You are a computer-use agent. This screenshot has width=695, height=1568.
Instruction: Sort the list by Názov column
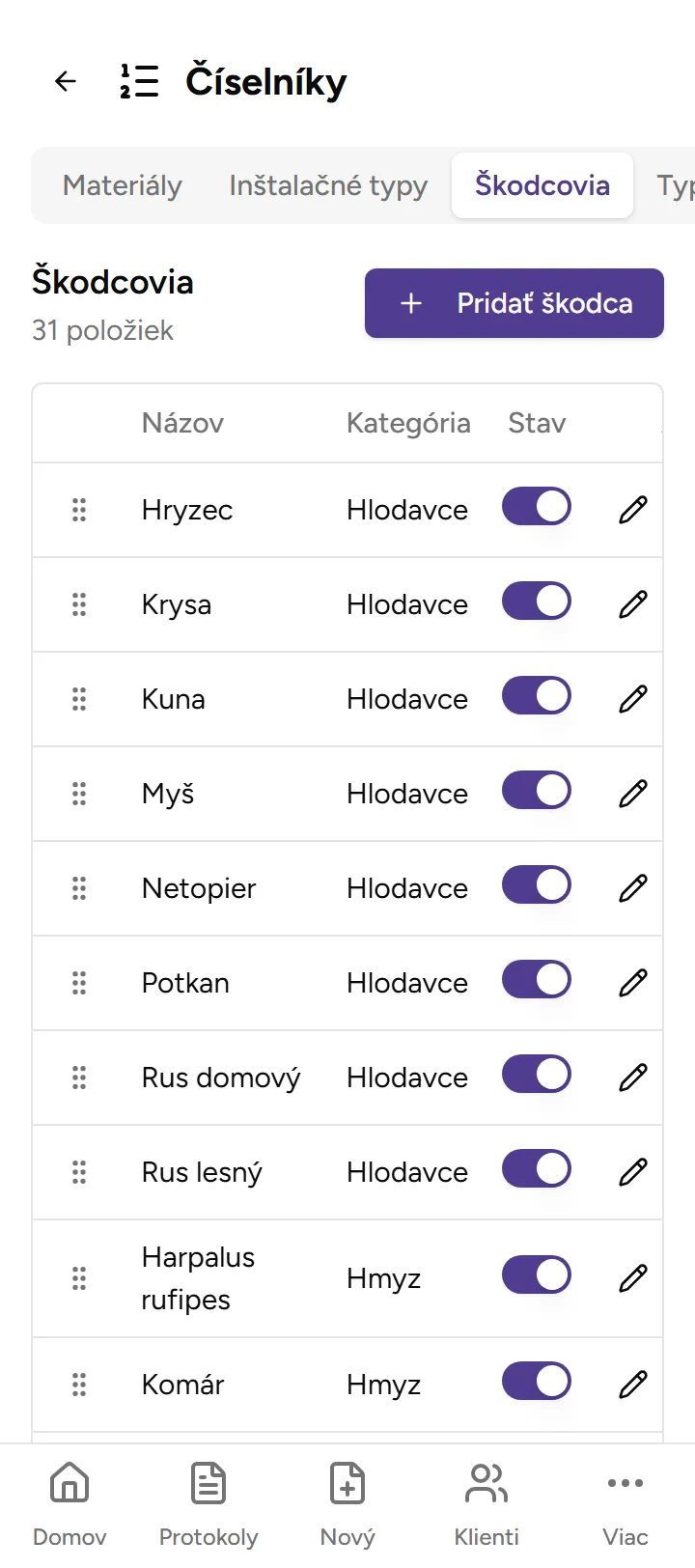(x=182, y=423)
